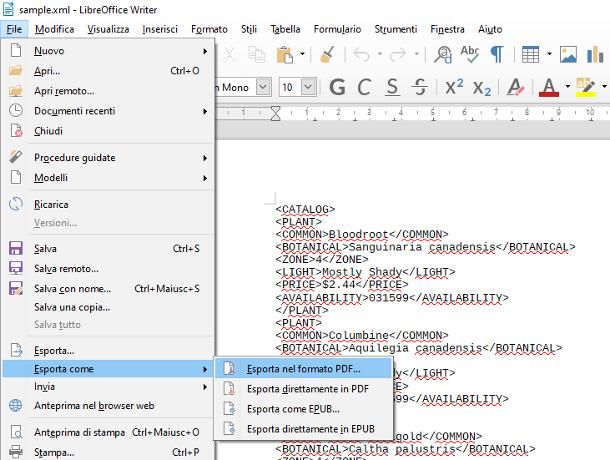Click the Bloodroot COMMON line in document
Image resolution: width=610 pixels, height=460 pixels.
coord(362,234)
